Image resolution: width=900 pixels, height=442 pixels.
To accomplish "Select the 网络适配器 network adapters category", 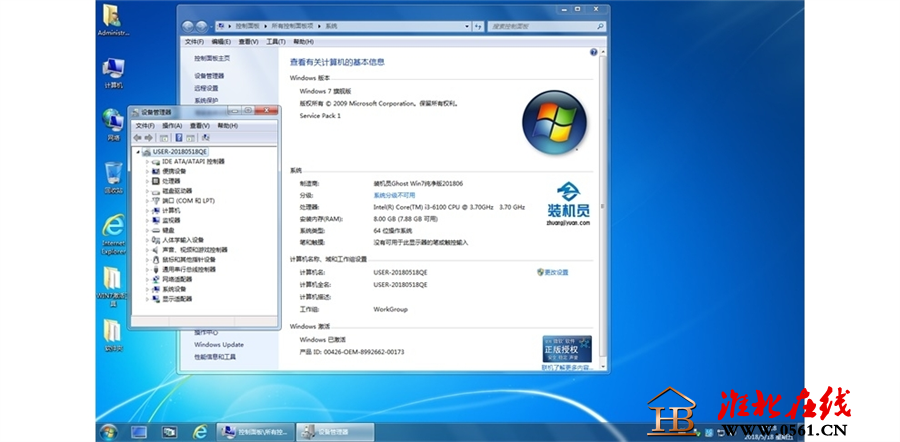I will [177, 280].
